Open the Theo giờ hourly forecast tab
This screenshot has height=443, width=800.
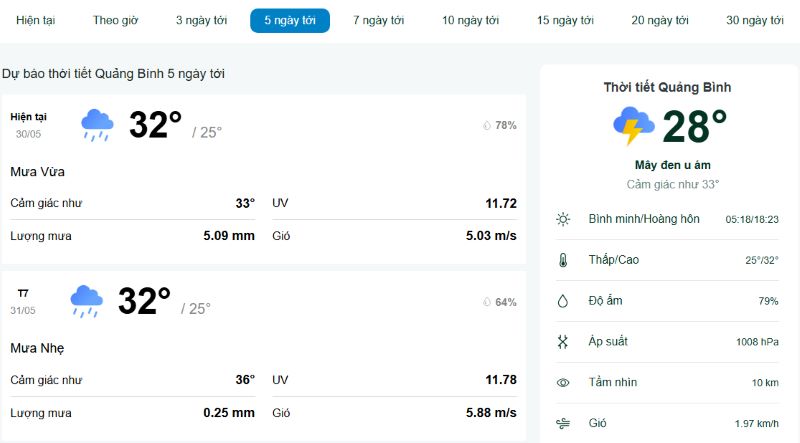(x=115, y=20)
